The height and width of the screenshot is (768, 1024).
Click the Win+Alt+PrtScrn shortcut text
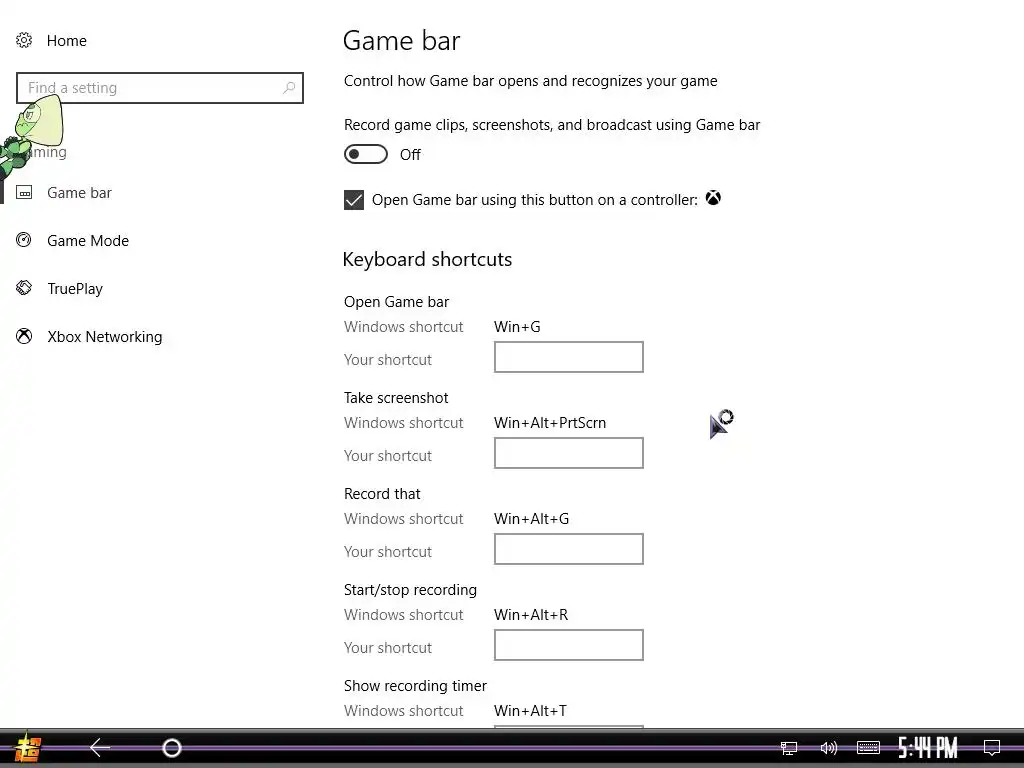click(x=550, y=423)
